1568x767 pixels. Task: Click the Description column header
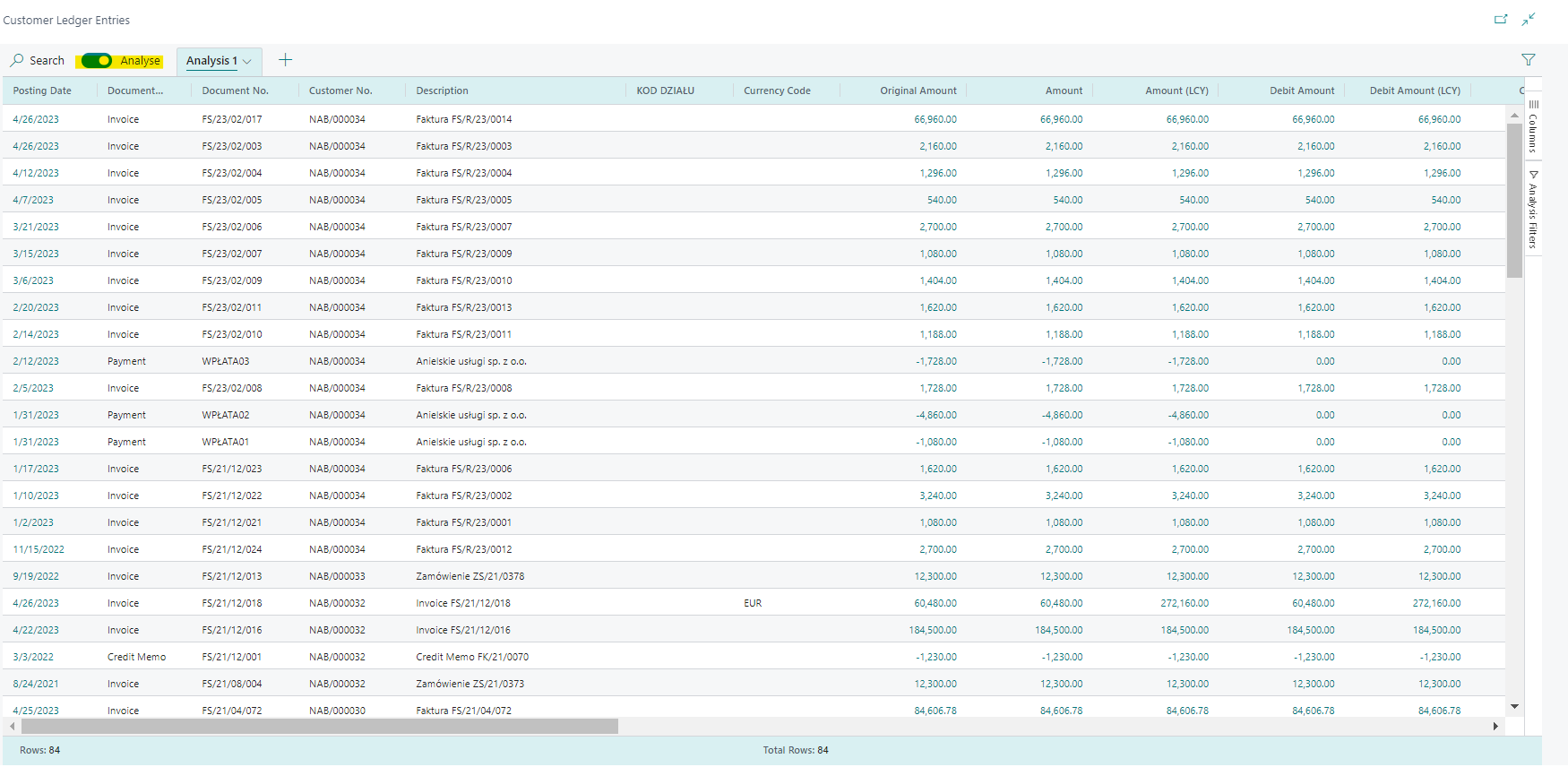pyautogui.click(x=442, y=90)
